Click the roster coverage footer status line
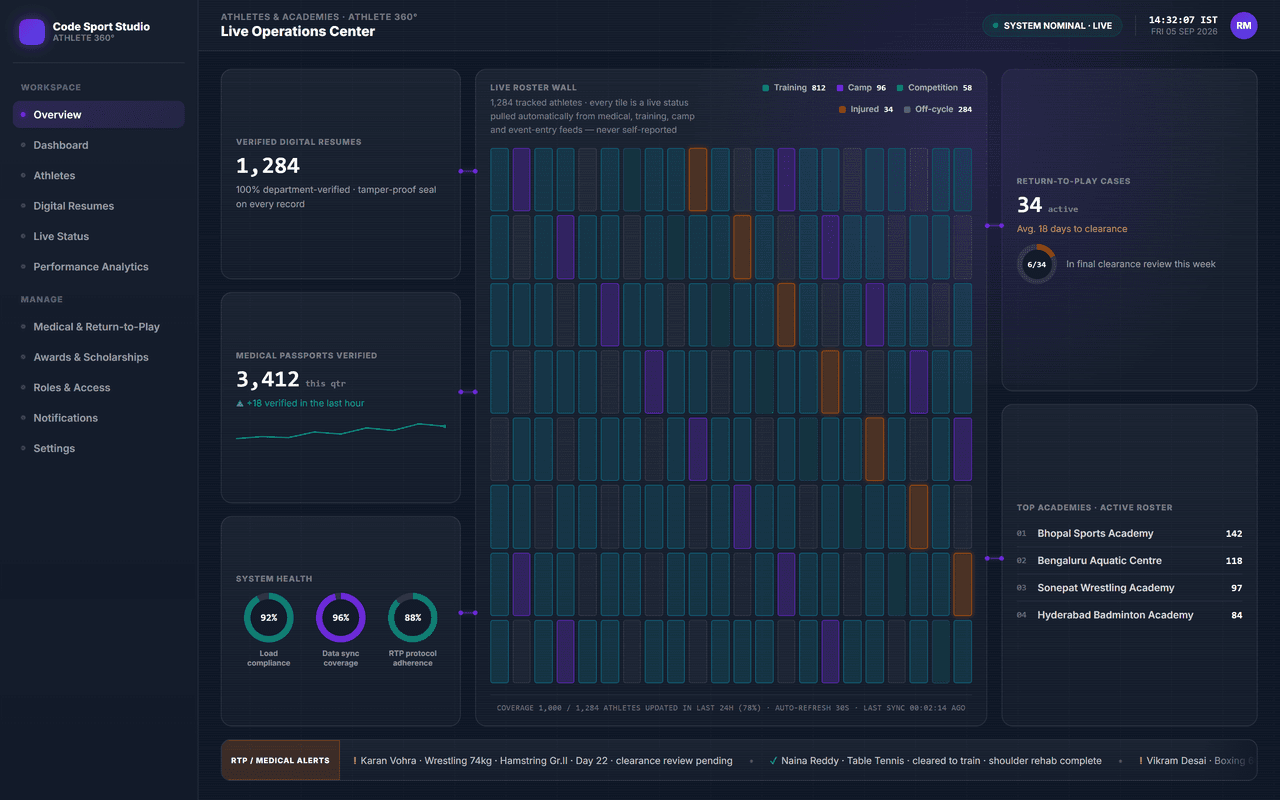Viewport: 1280px width, 800px height. 731,708
